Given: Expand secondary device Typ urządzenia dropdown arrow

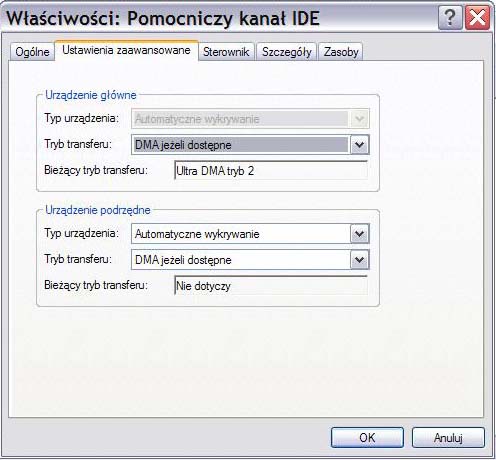Looking at the screenshot, I should tap(359, 234).
